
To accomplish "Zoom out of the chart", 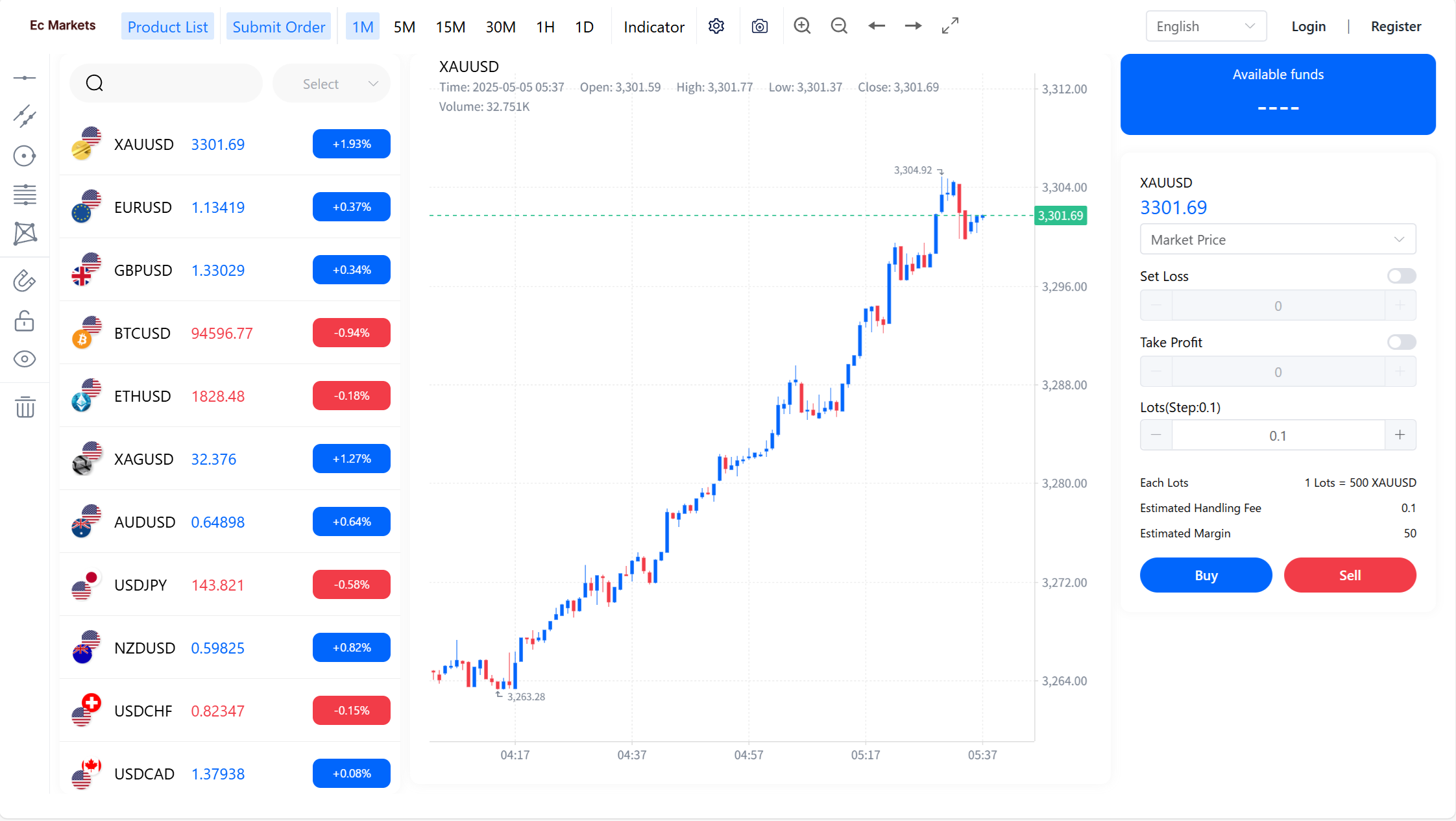I will click(839, 26).
